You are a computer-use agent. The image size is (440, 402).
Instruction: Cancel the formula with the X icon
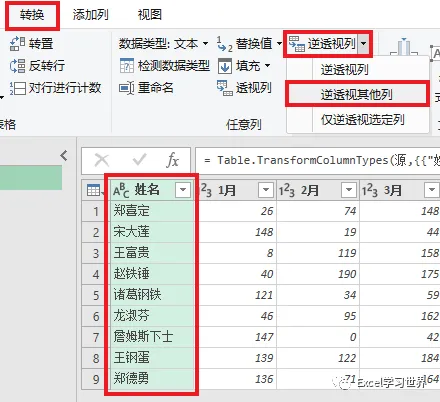click(102, 160)
